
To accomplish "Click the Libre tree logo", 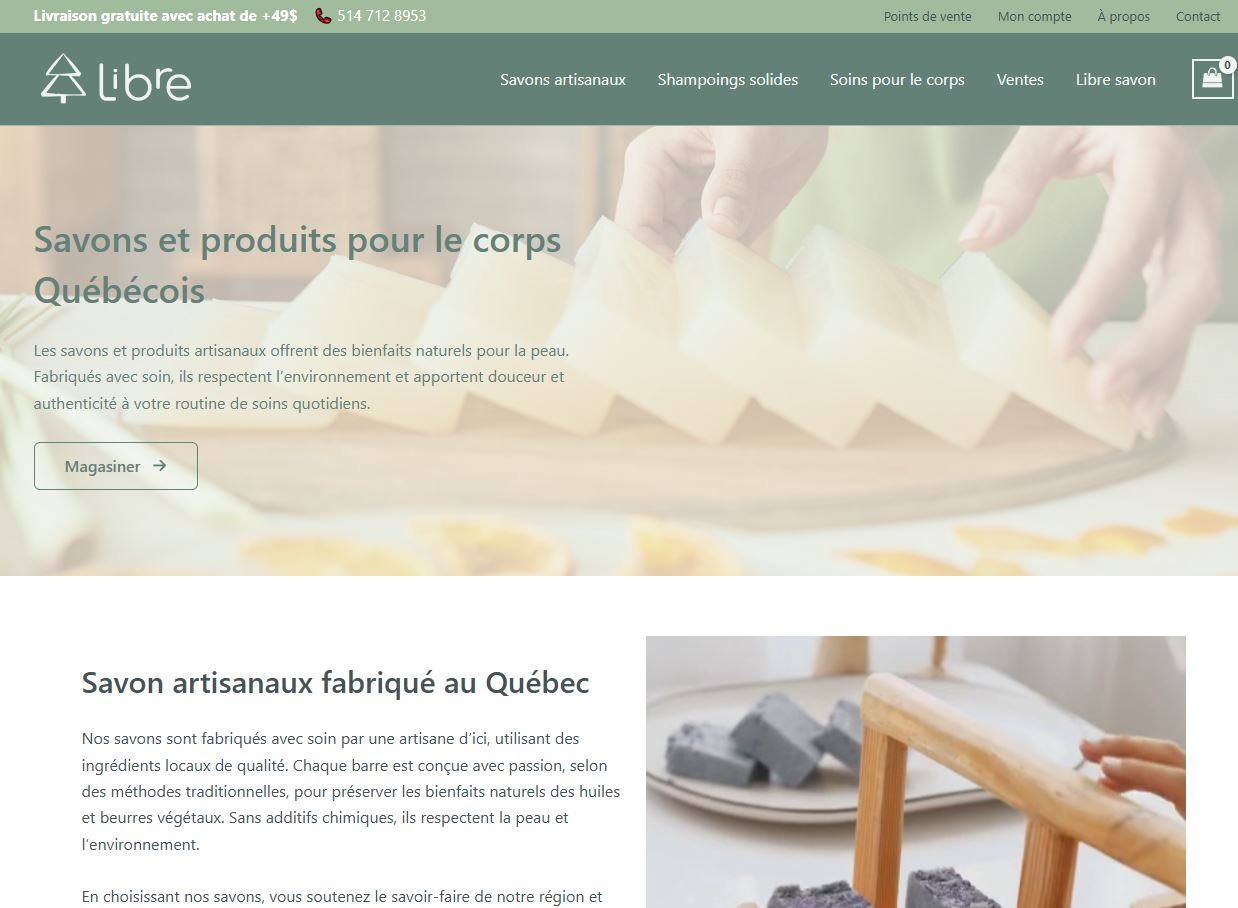I will pyautogui.click(x=63, y=79).
